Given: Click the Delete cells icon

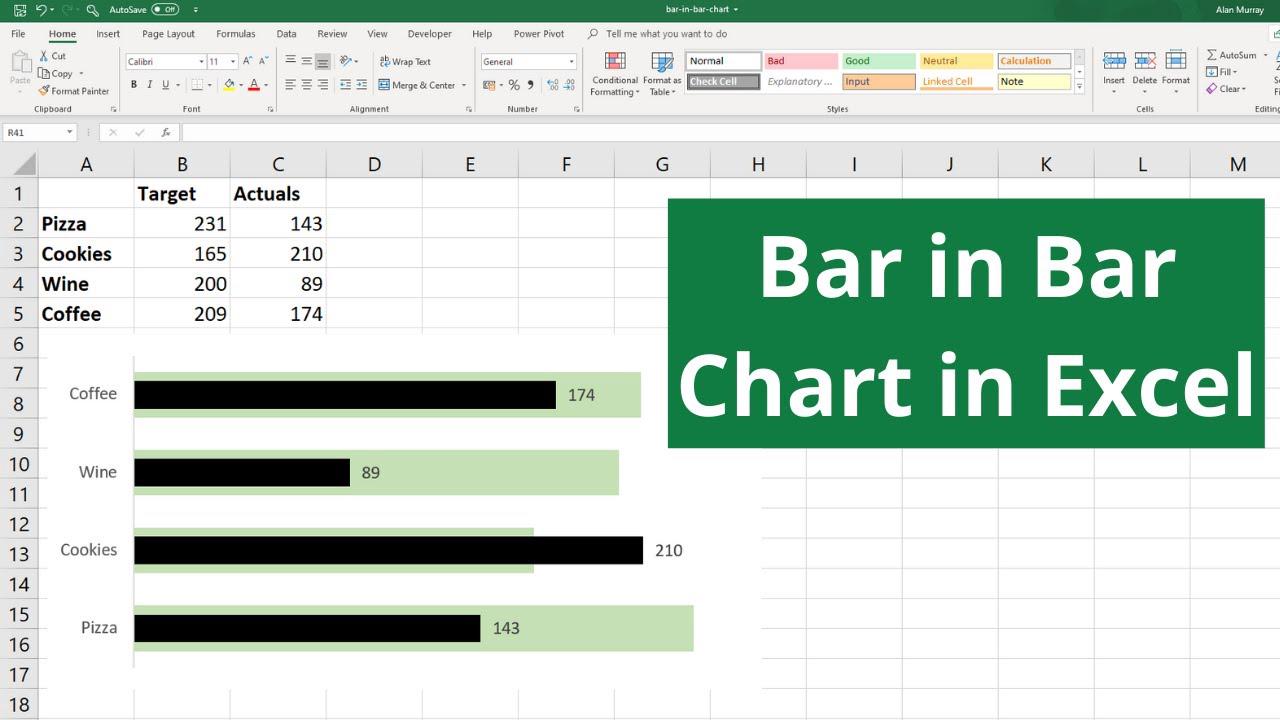Looking at the screenshot, I should 1145,61.
